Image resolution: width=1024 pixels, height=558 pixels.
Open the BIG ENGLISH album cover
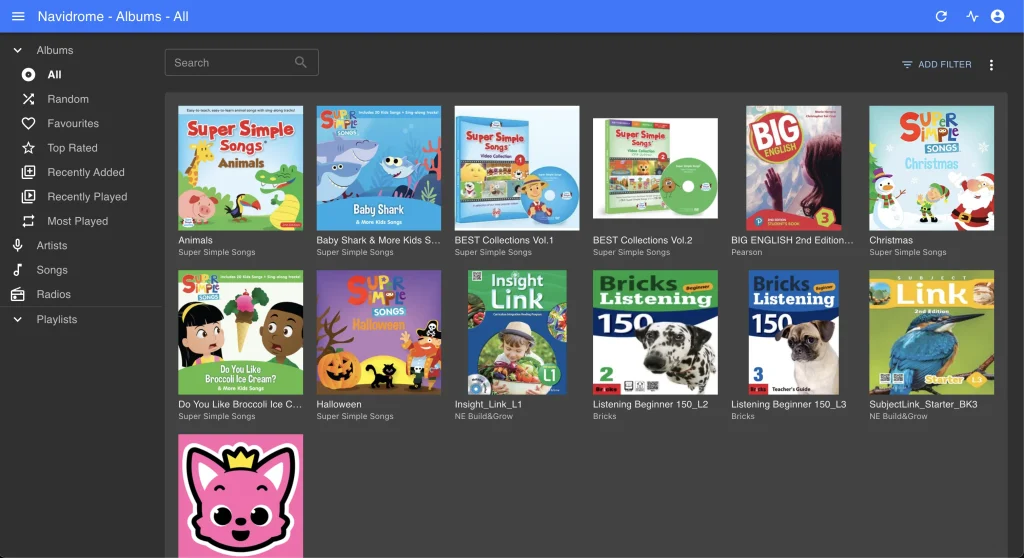(x=793, y=168)
